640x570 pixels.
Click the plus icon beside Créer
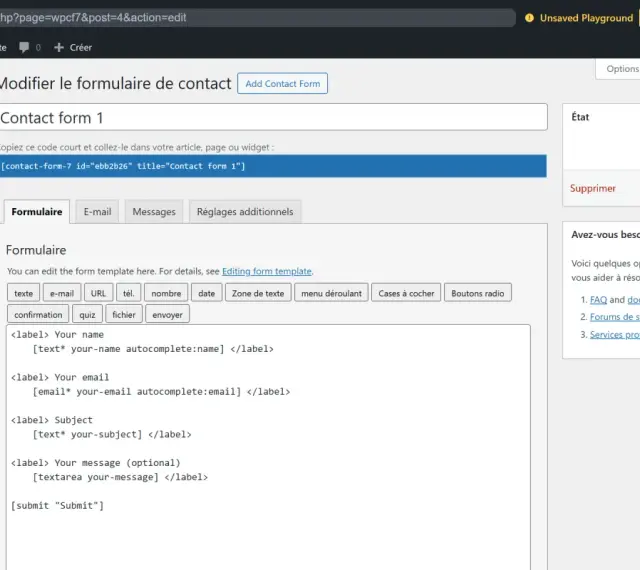[59, 47]
